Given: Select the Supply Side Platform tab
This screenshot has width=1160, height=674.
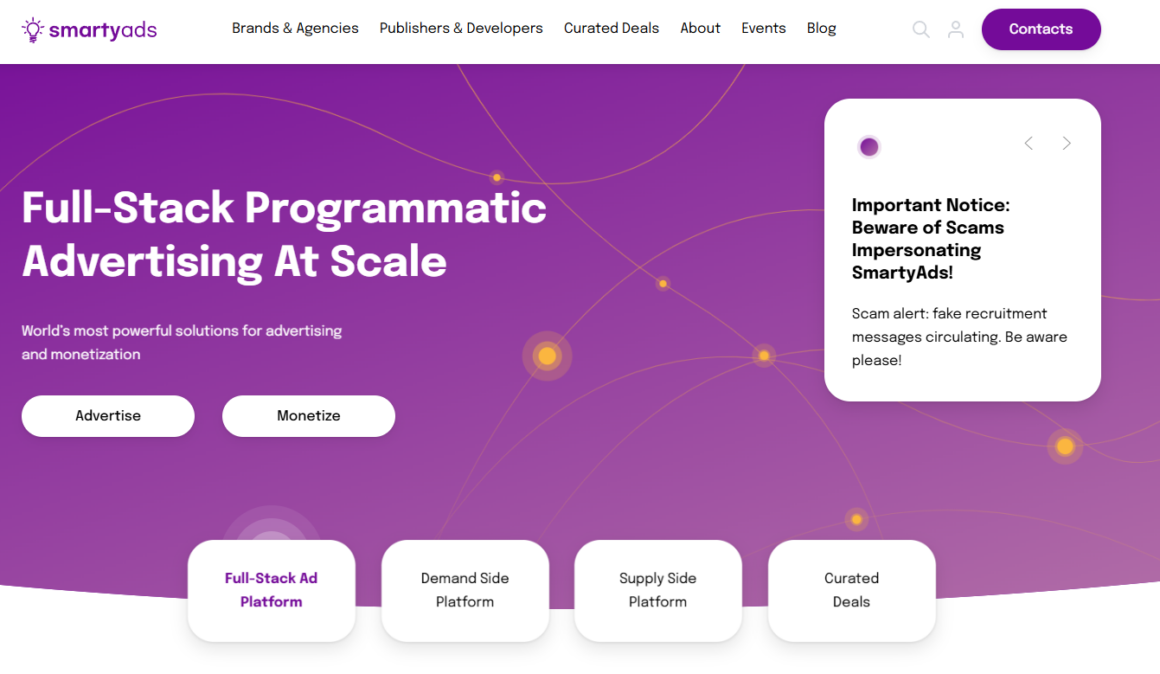Looking at the screenshot, I should coord(658,590).
